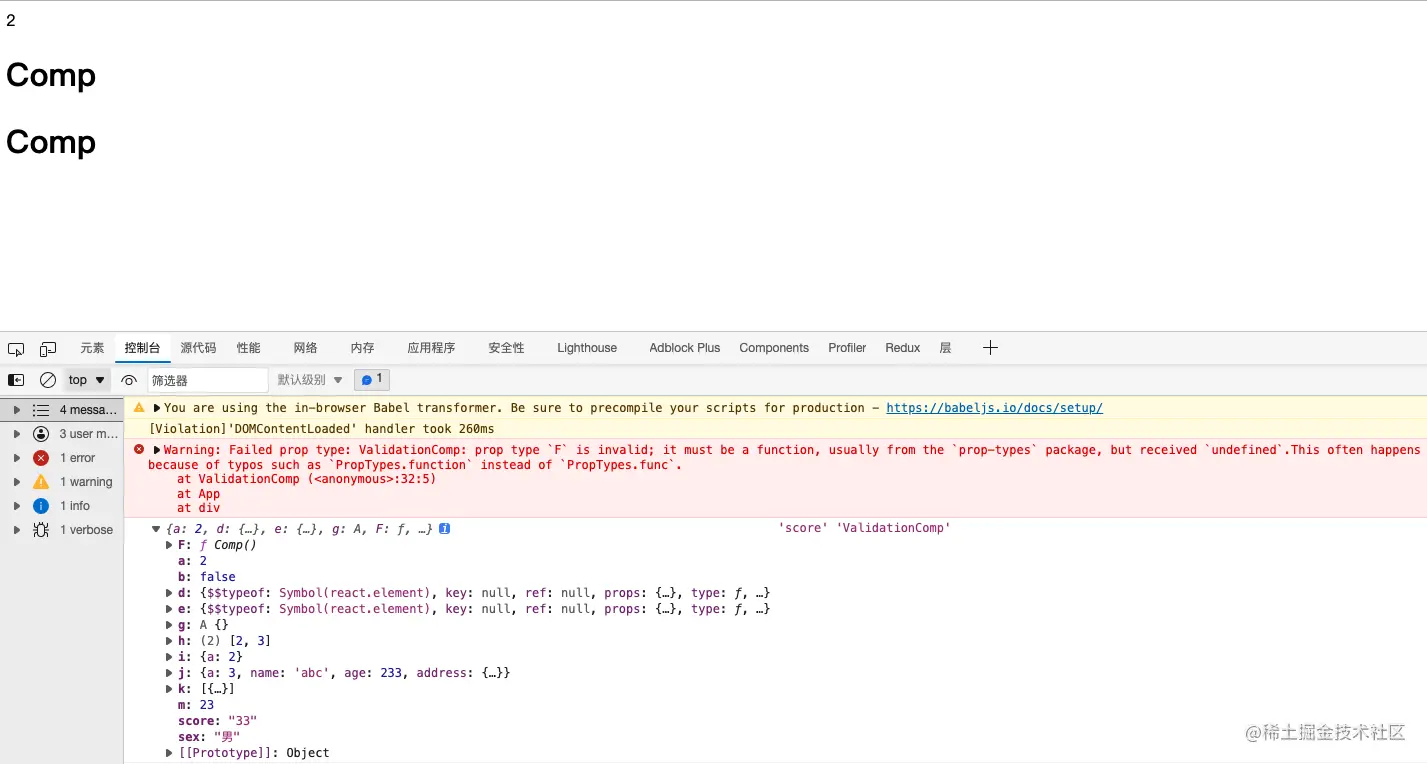Image resolution: width=1427 pixels, height=764 pixels.
Task: Switch to the 层 tab
Action: (x=946, y=348)
